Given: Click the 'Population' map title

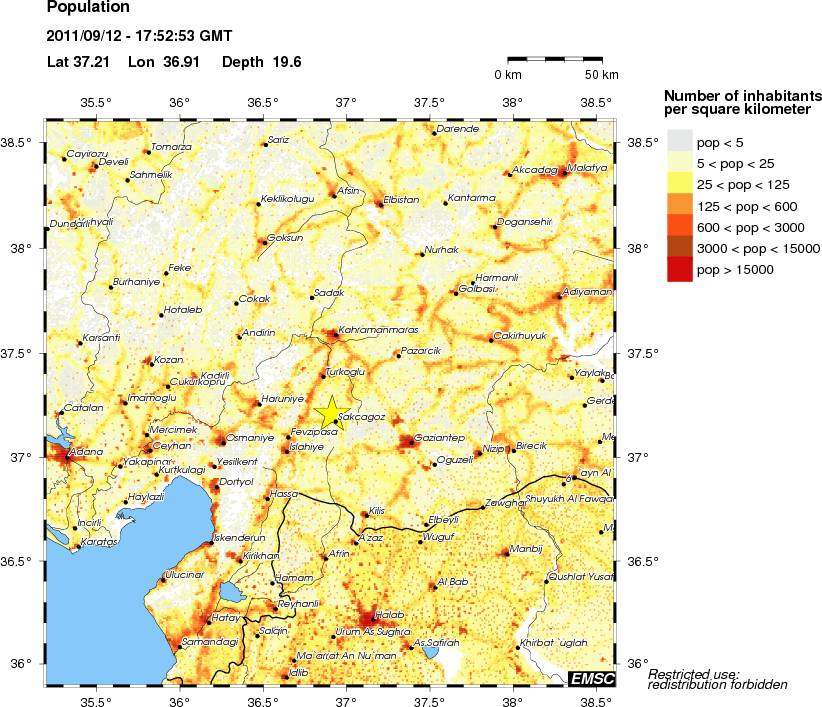Looking at the screenshot, I should click(x=88, y=11).
